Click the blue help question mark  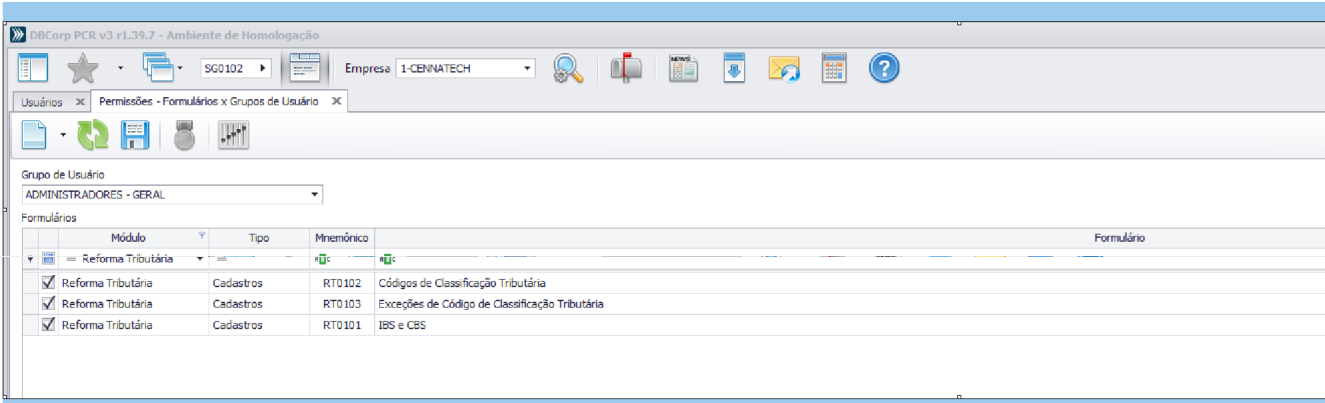coord(884,69)
